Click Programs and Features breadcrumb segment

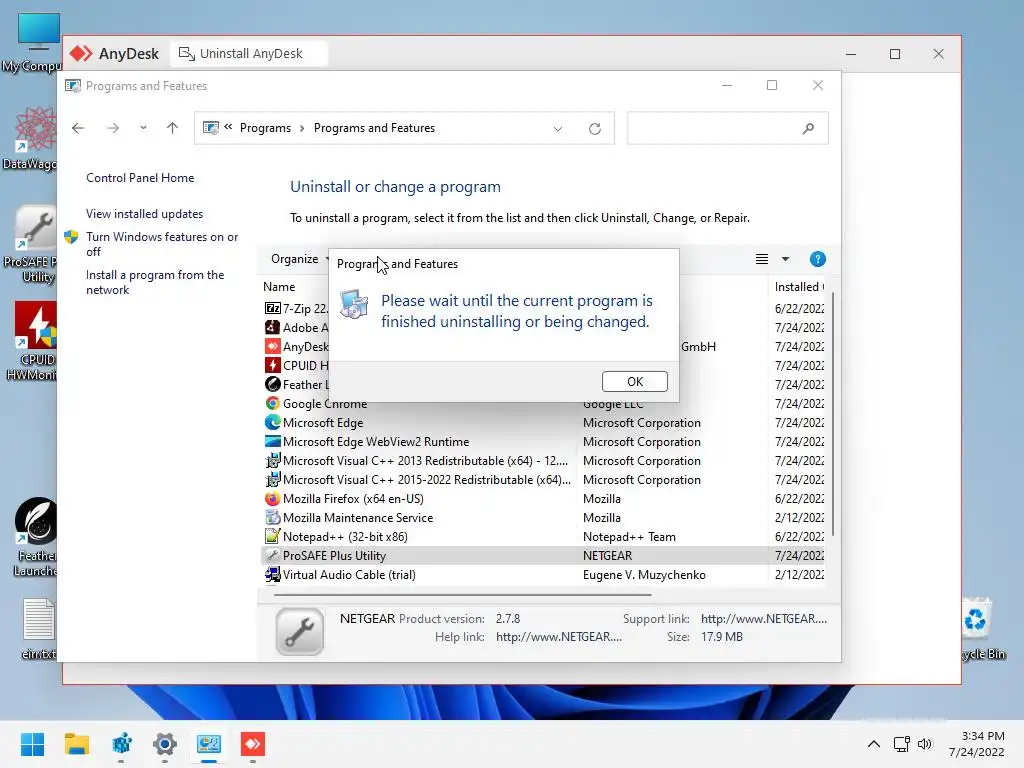[374, 128]
